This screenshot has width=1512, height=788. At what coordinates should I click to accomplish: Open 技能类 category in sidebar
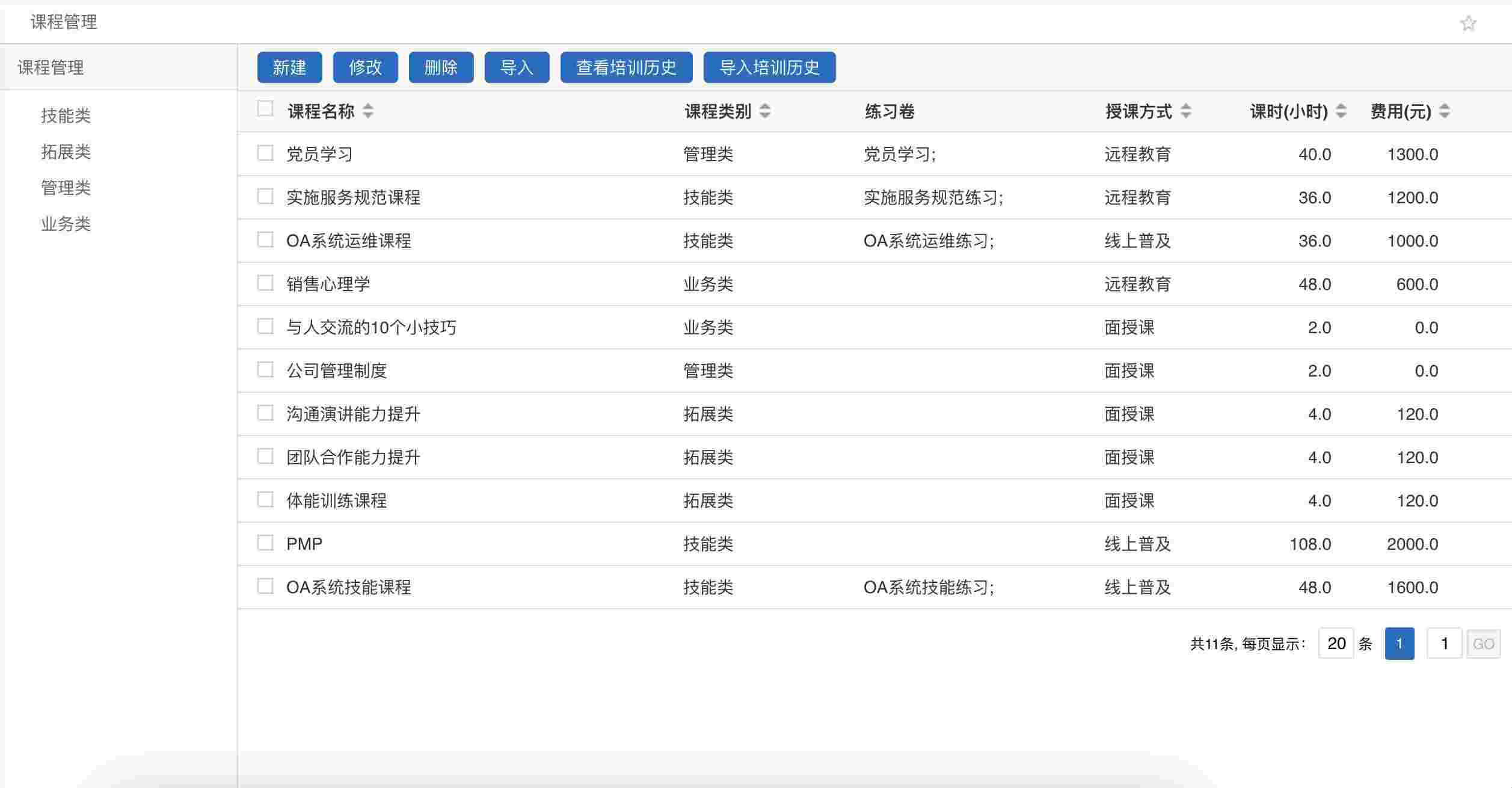click(66, 115)
